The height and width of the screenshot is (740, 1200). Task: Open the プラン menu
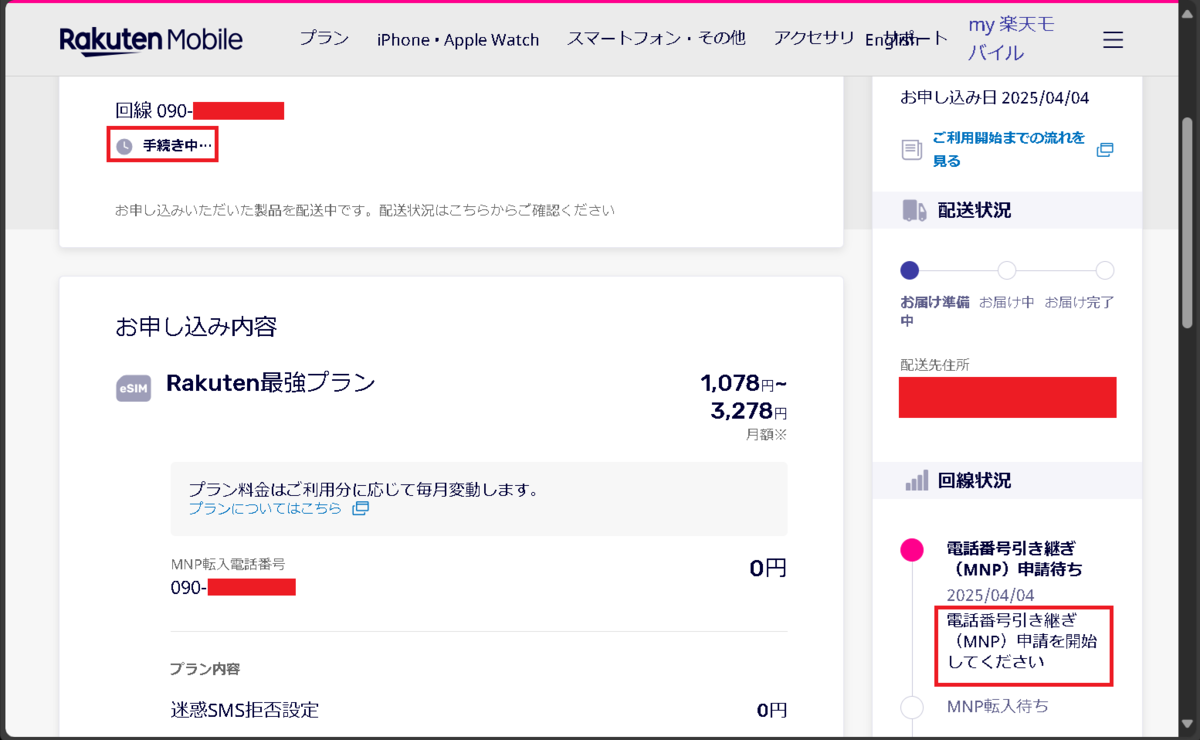tap(324, 38)
